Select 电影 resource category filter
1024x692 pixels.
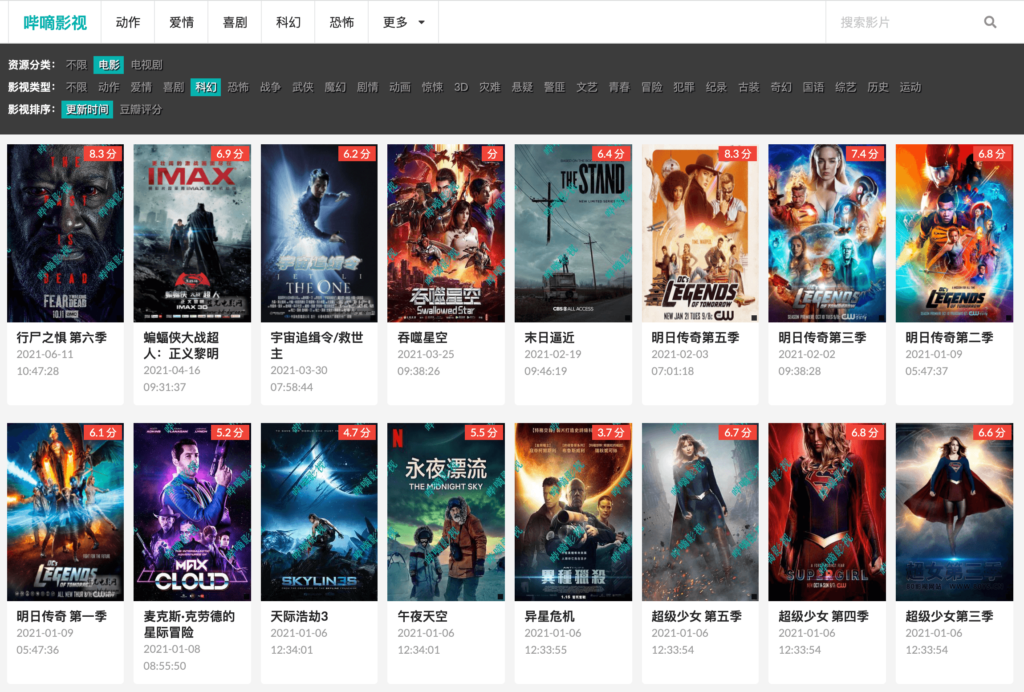click(x=109, y=65)
